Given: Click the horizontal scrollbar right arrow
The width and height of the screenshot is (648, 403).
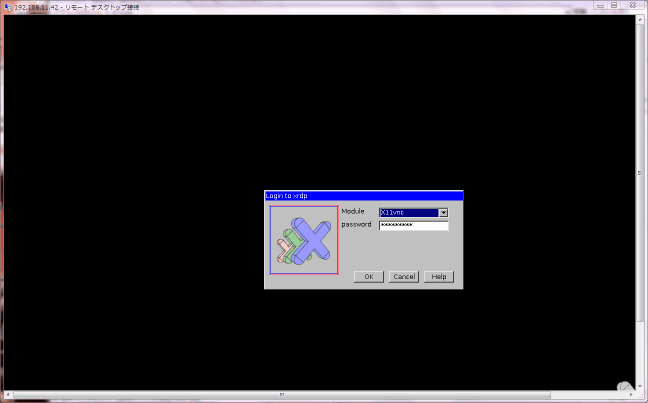Looking at the screenshot, I should (x=631, y=394).
